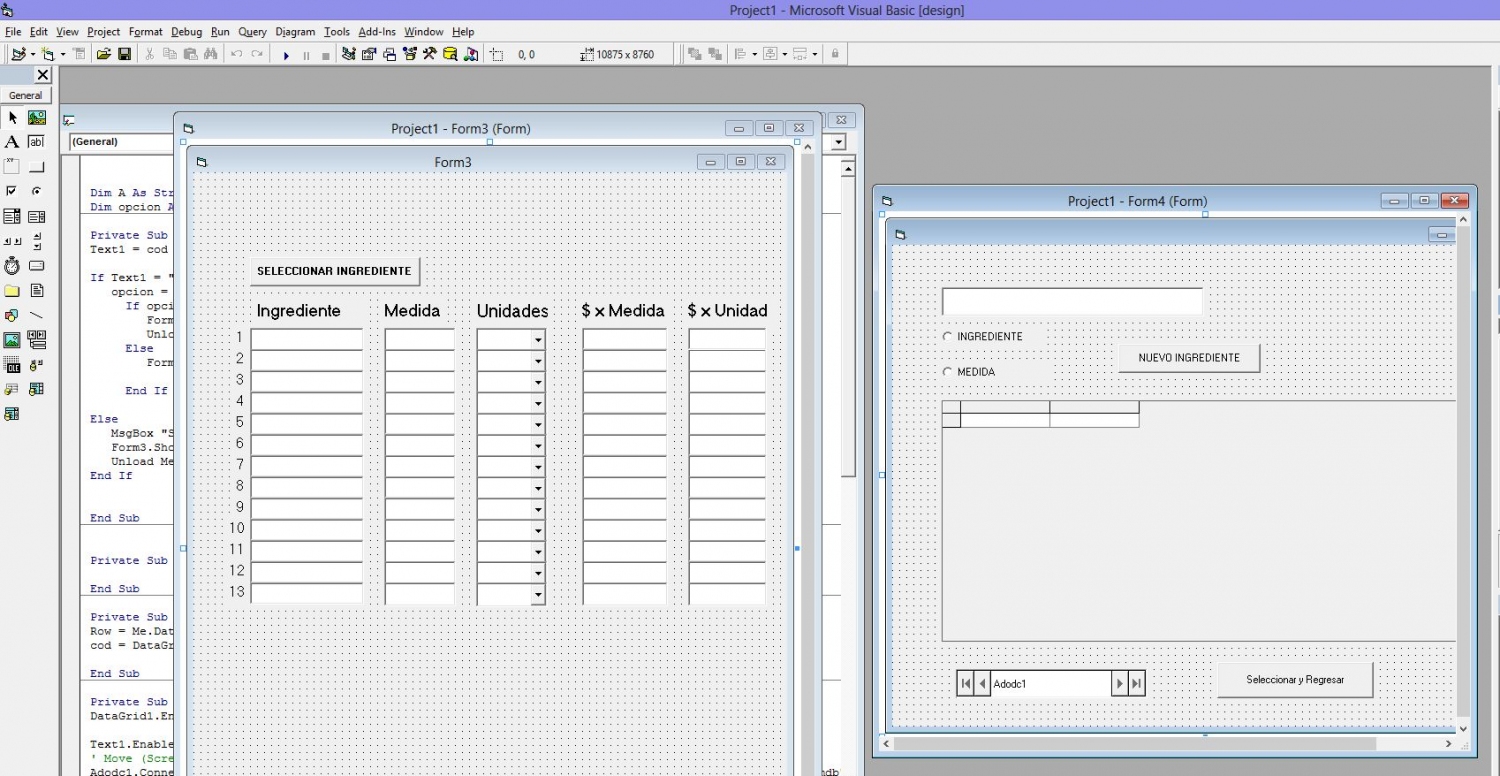This screenshot has height=776, width=1500.
Task: Open the Add Project dropdown arrow
Action: (x=33, y=54)
